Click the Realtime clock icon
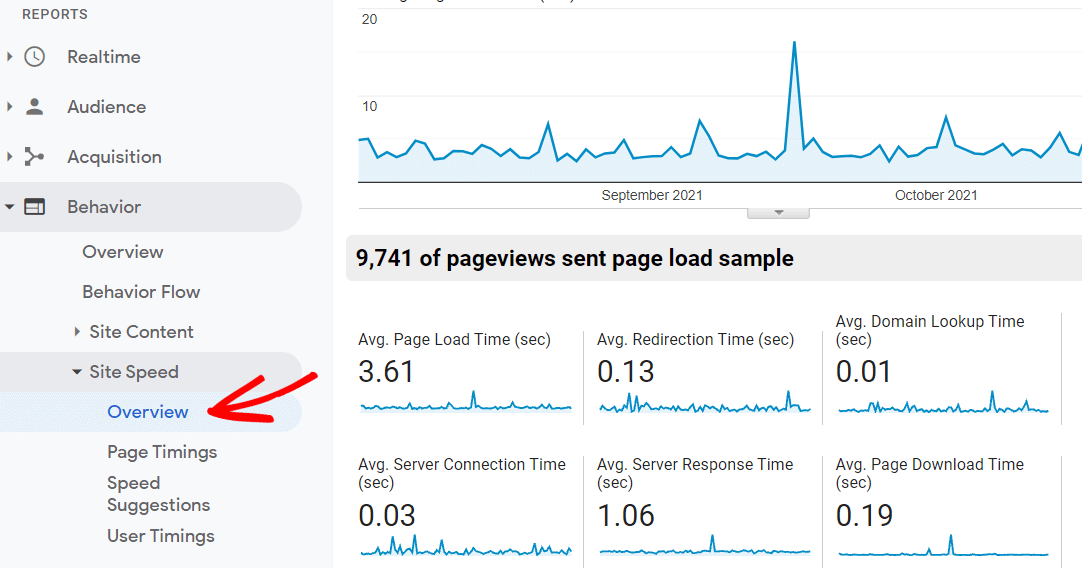Screen dimensions: 1082x568 point(35,57)
